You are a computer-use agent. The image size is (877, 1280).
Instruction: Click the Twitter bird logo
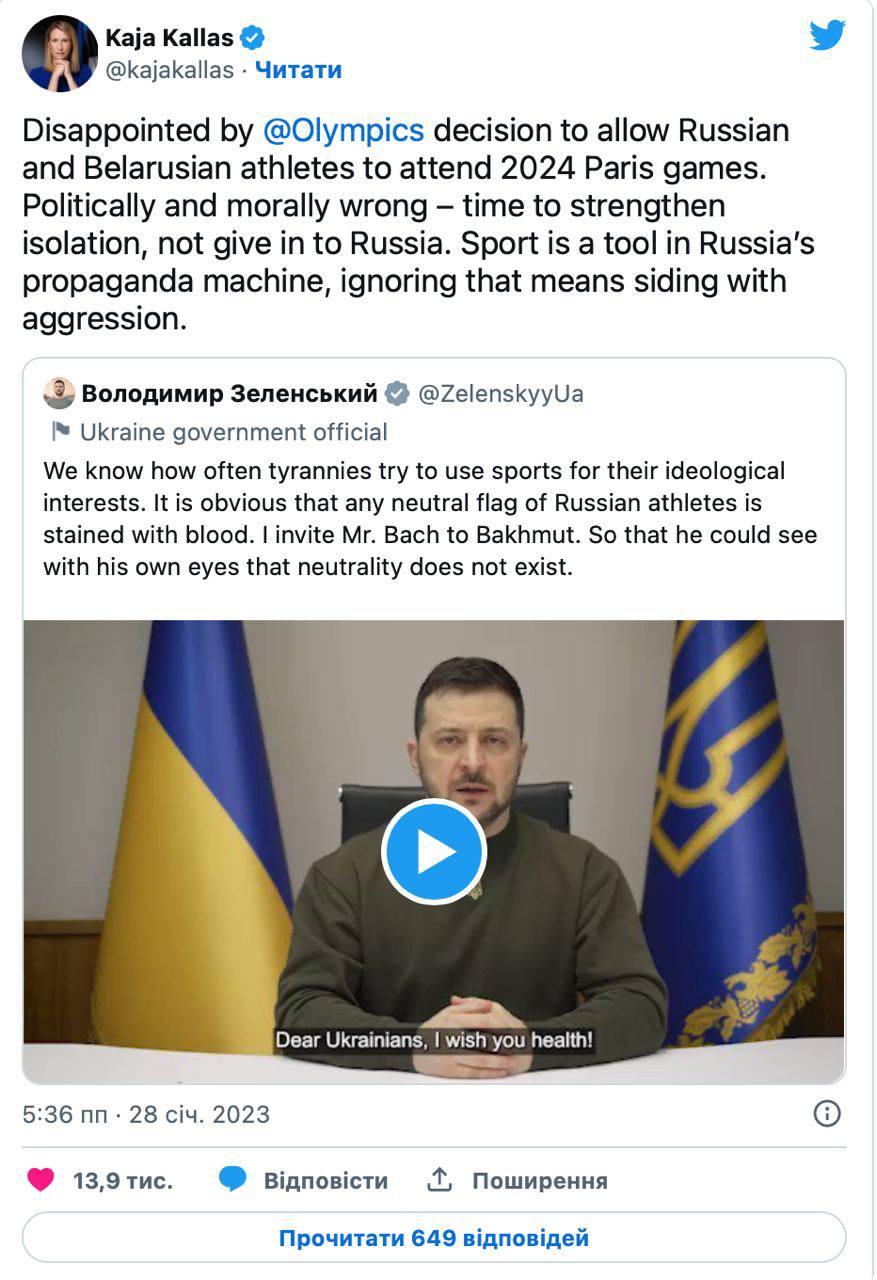click(827, 35)
